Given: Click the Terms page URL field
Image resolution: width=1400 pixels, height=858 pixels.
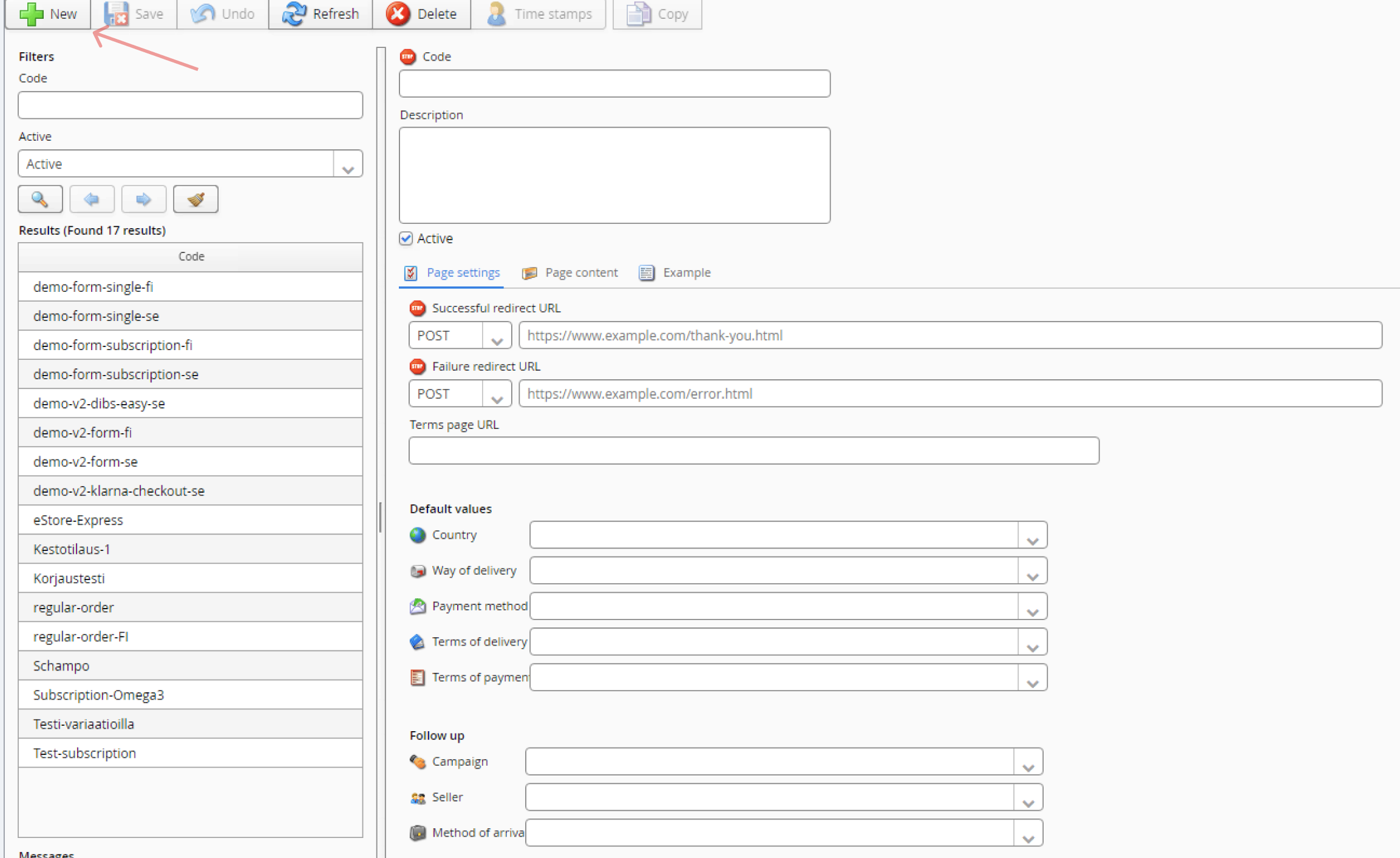Looking at the screenshot, I should [753, 451].
